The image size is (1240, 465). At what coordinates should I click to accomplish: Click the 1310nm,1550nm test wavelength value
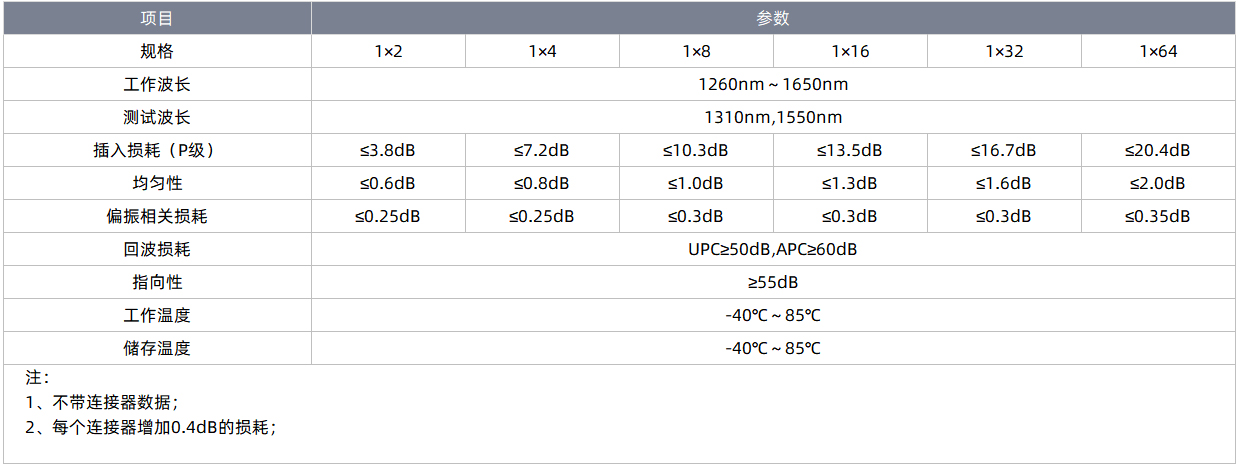pos(773,117)
